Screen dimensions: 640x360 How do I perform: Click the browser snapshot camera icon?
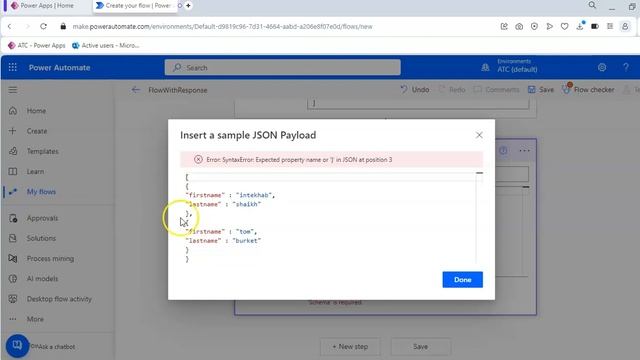(519, 27)
